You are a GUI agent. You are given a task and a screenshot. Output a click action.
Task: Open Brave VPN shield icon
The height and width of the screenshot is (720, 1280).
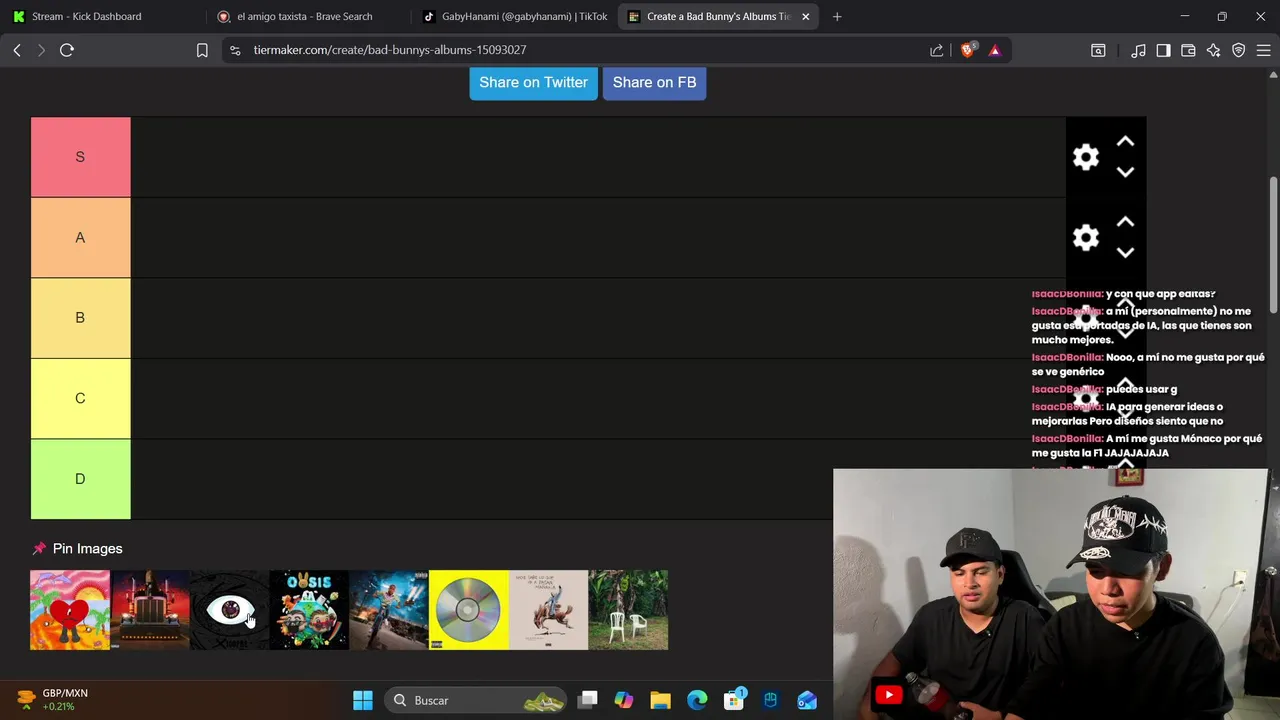[x=1238, y=50]
